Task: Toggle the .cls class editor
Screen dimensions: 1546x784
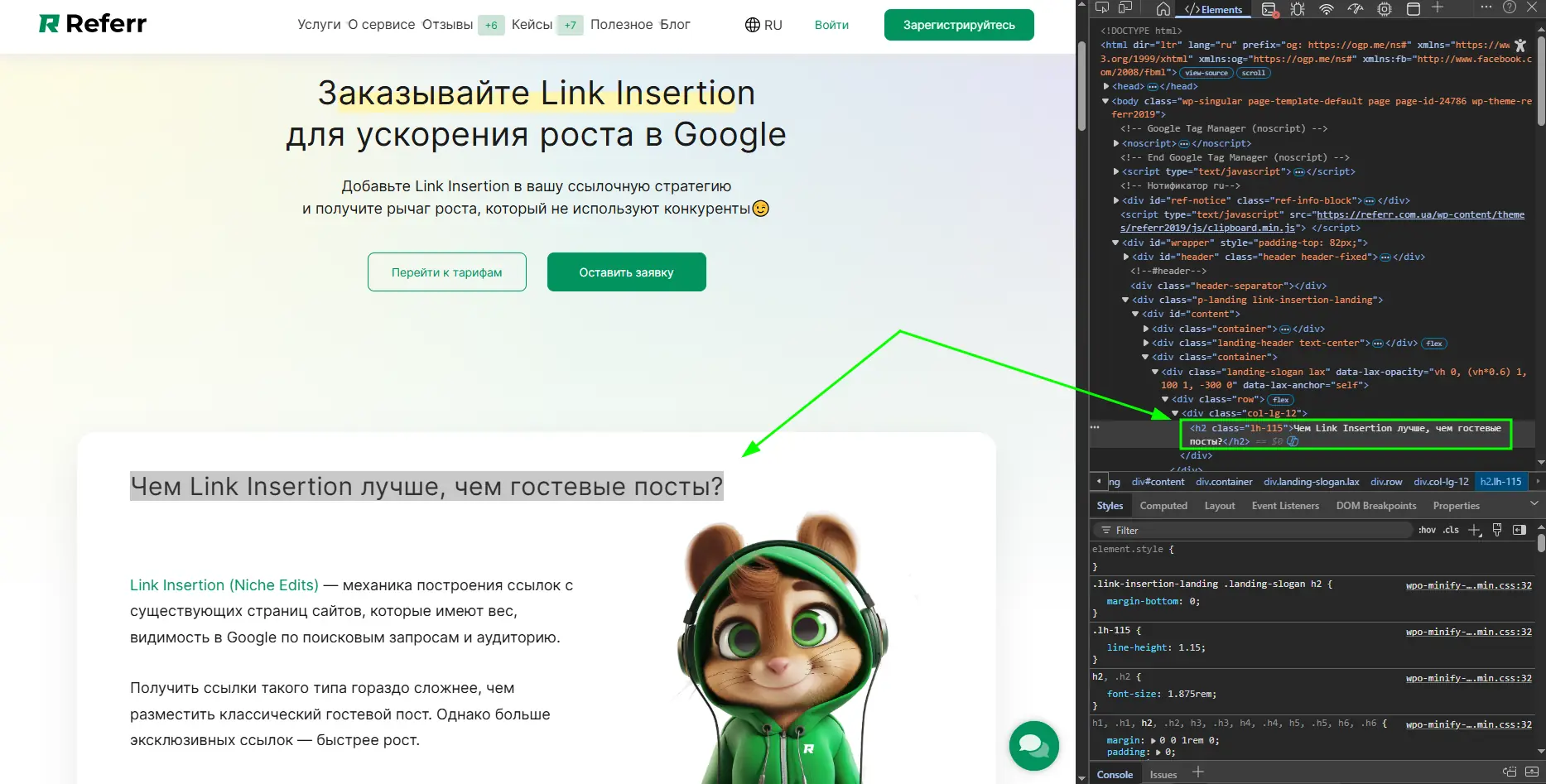Action: point(1451,530)
